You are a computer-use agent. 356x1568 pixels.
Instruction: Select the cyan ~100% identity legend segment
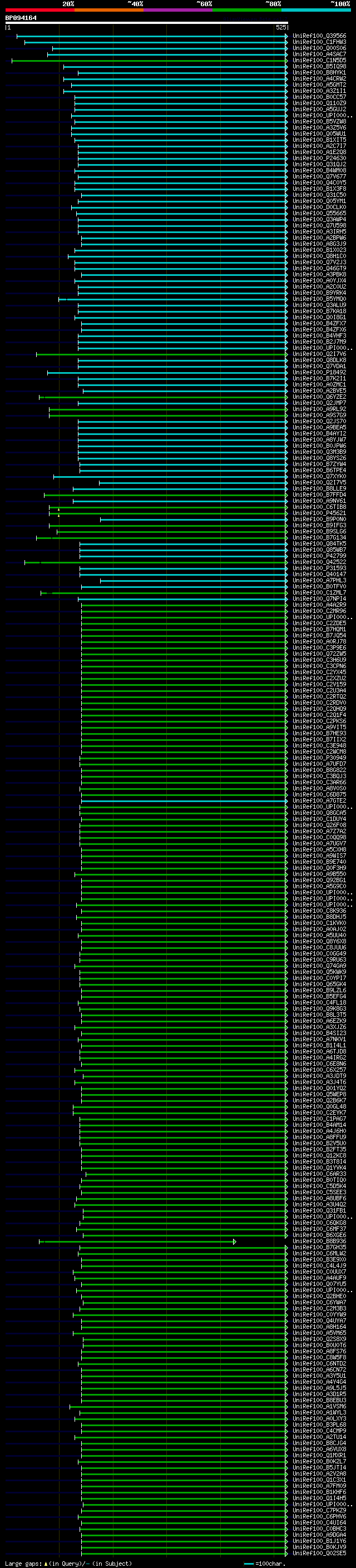316,10
